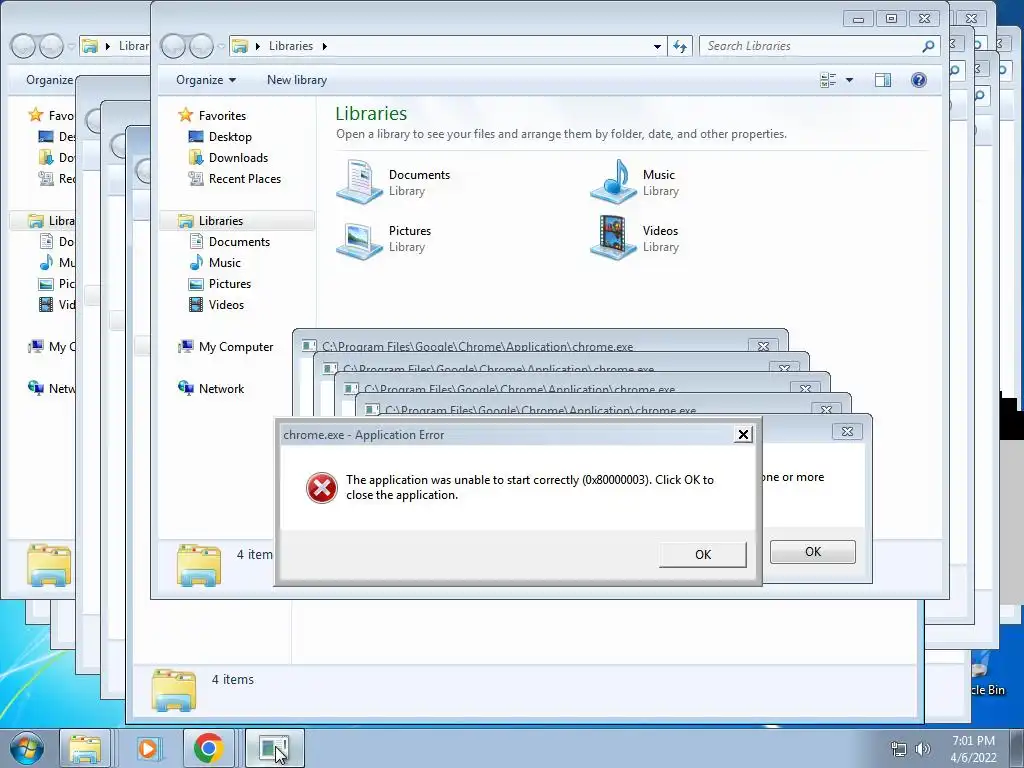Click the Libraries heading text
Viewport: 1024px width, 768px height.
(371, 114)
